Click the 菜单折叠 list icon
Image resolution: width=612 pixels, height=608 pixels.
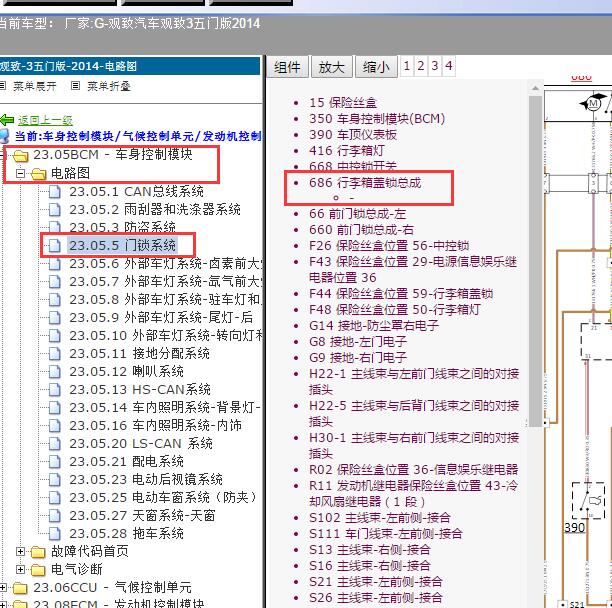pyautogui.click(x=76, y=85)
